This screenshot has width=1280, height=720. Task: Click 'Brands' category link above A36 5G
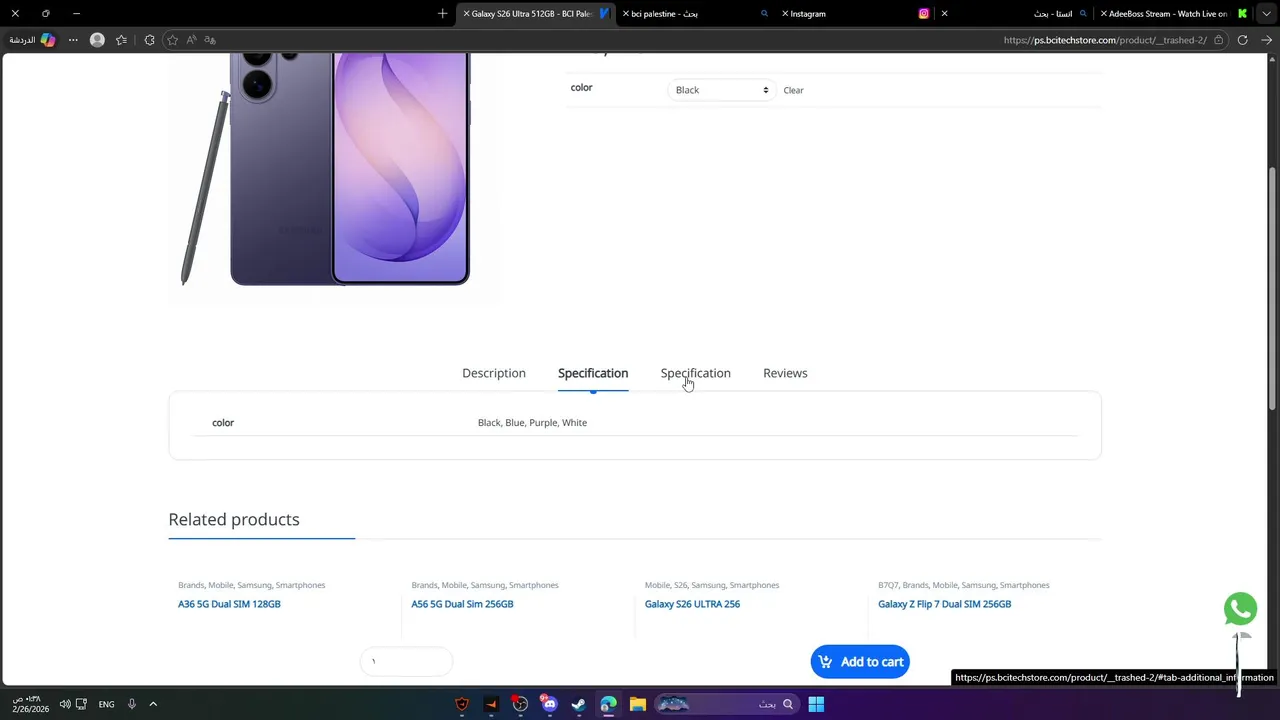click(x=191, y=585)
